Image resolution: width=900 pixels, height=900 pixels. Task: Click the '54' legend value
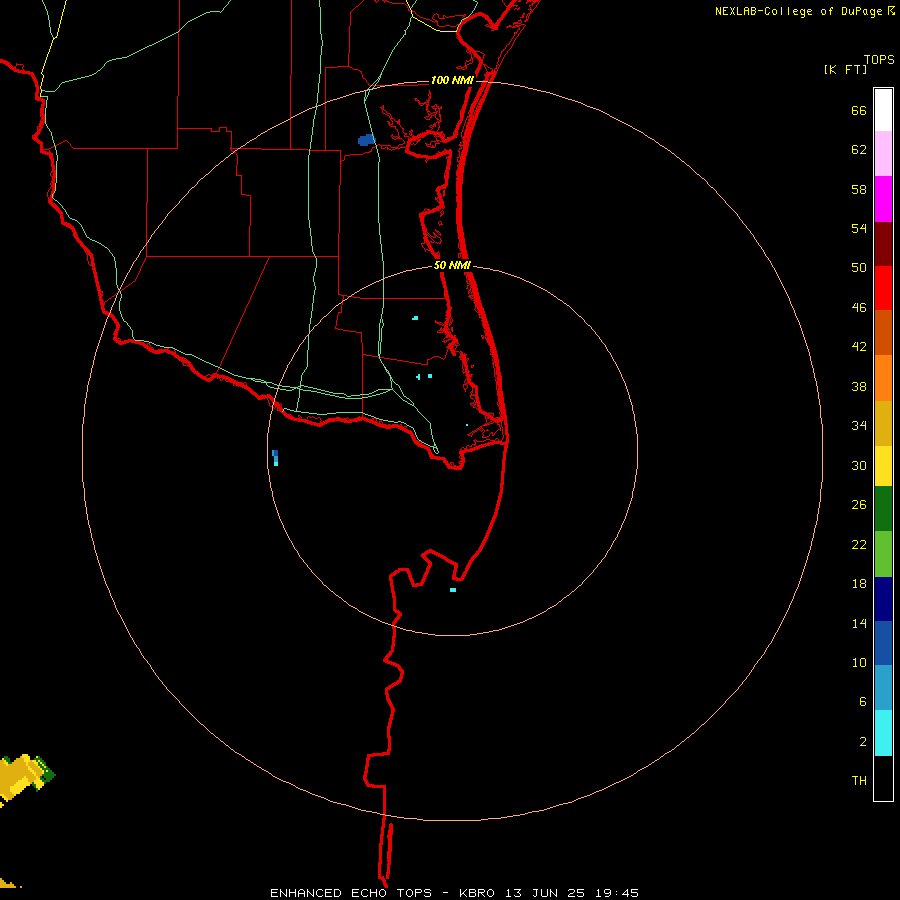tap(859, 228)
